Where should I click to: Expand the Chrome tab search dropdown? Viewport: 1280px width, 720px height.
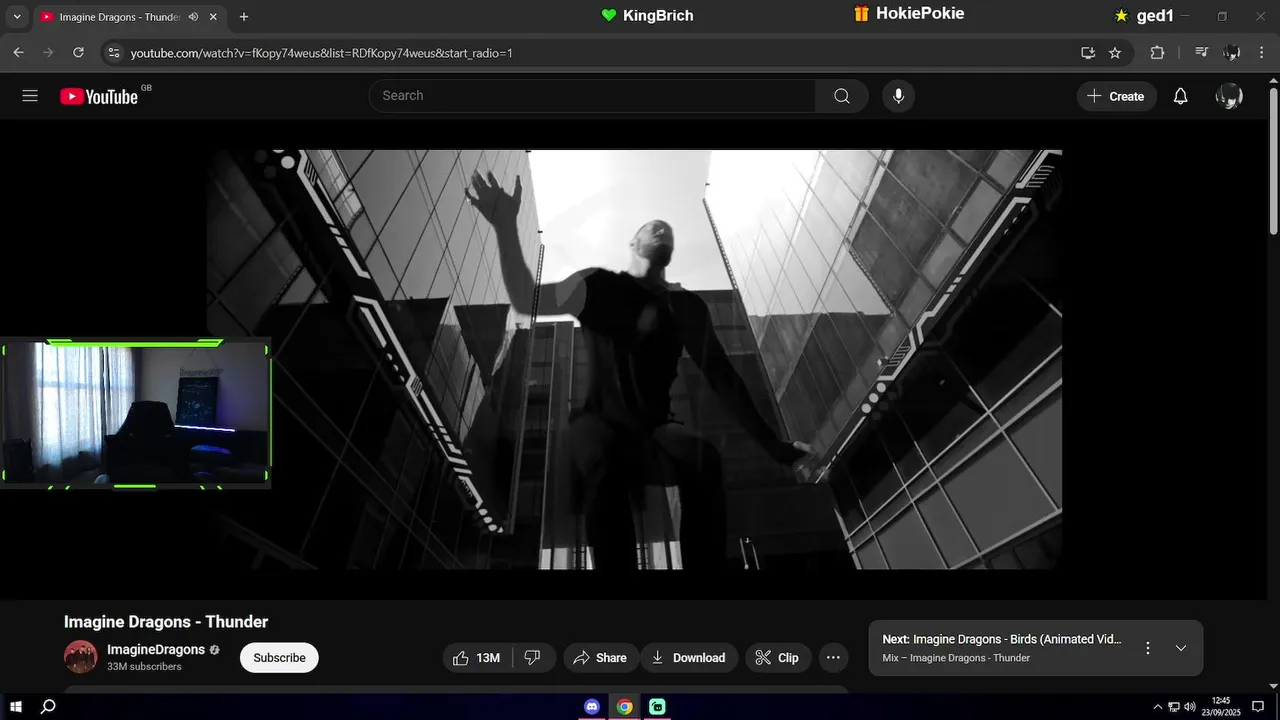(16, 17)
